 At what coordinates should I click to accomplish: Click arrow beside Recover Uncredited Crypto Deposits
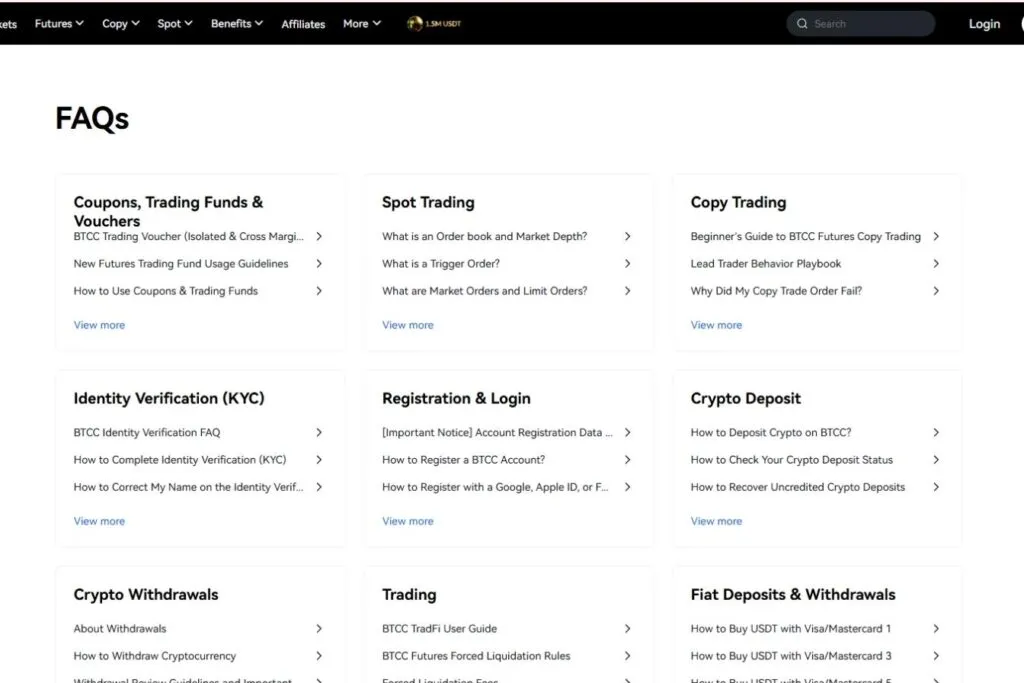[x=936, y=487]
